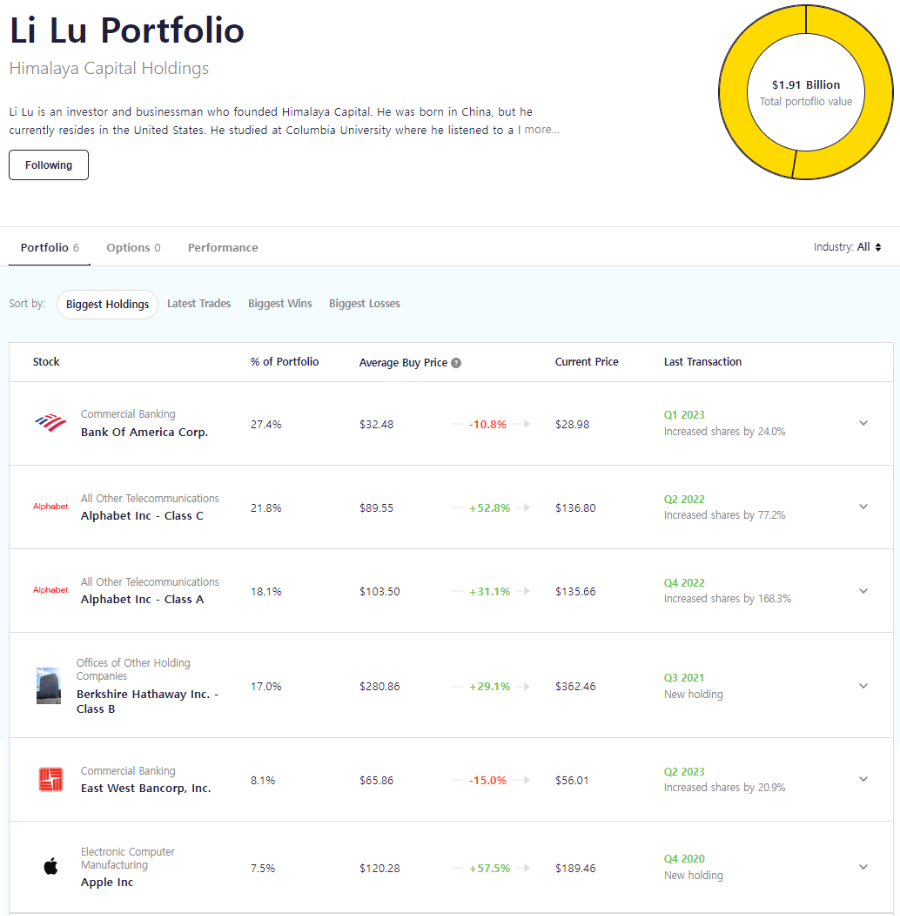Click the $1.91 Billion total value text
Screen dimensions: 900x916
tap(806, 85)
